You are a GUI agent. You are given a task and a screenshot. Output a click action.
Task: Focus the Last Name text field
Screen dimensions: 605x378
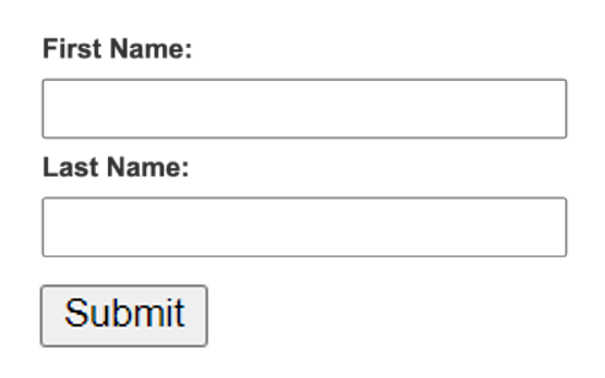[x=304, y=227]
